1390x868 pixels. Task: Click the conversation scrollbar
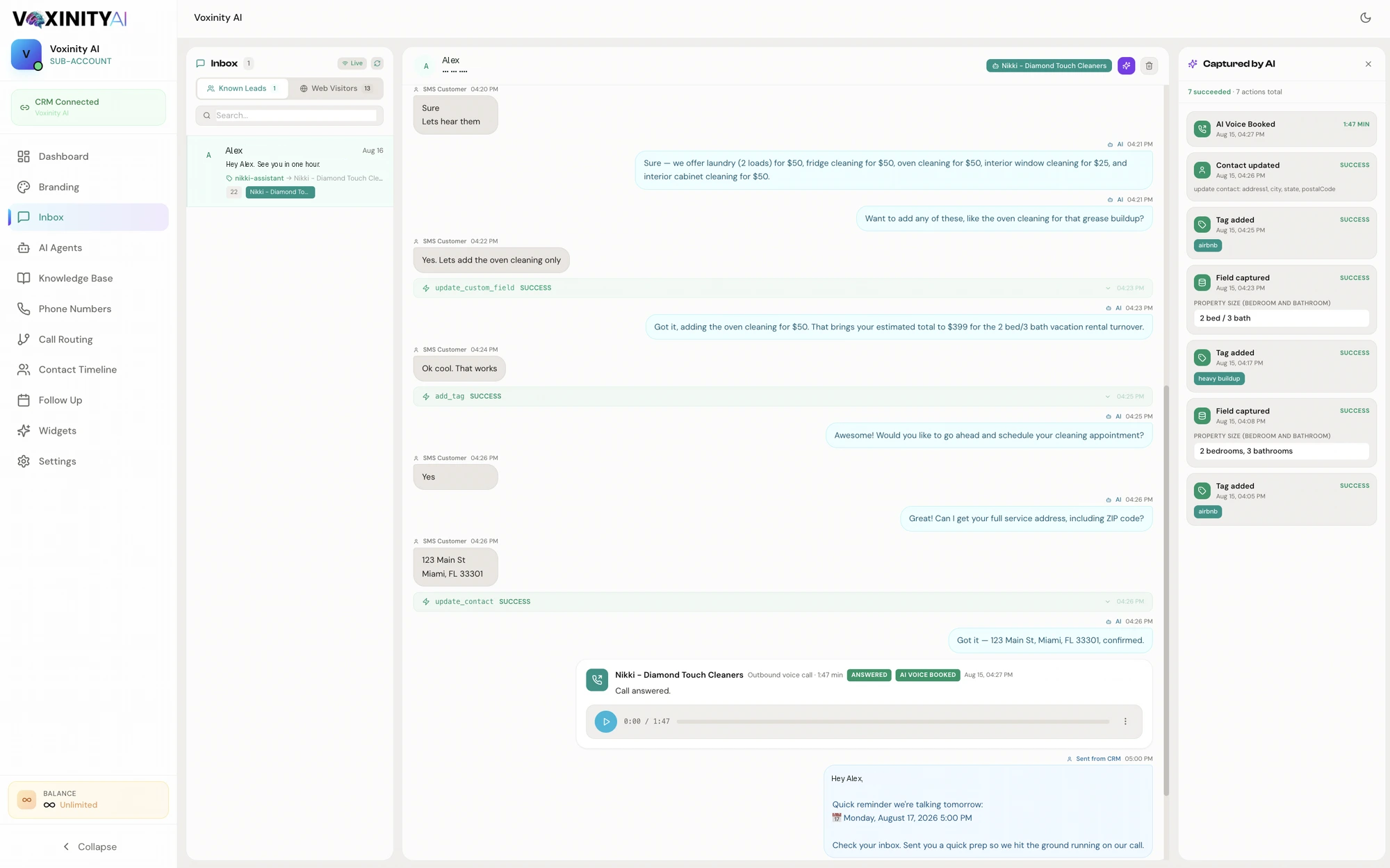[x=1166, y=591]
